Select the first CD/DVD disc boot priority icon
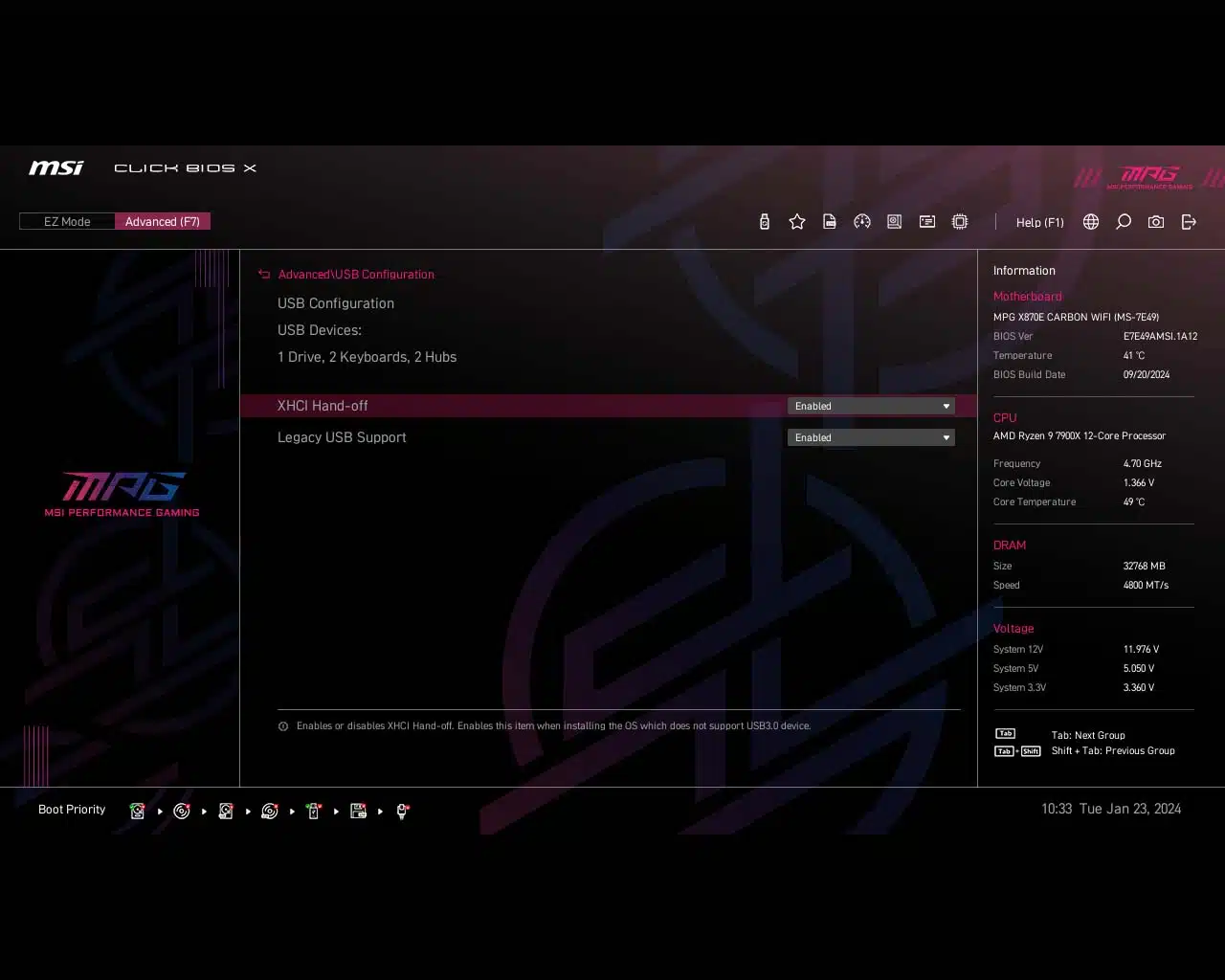 181,812
